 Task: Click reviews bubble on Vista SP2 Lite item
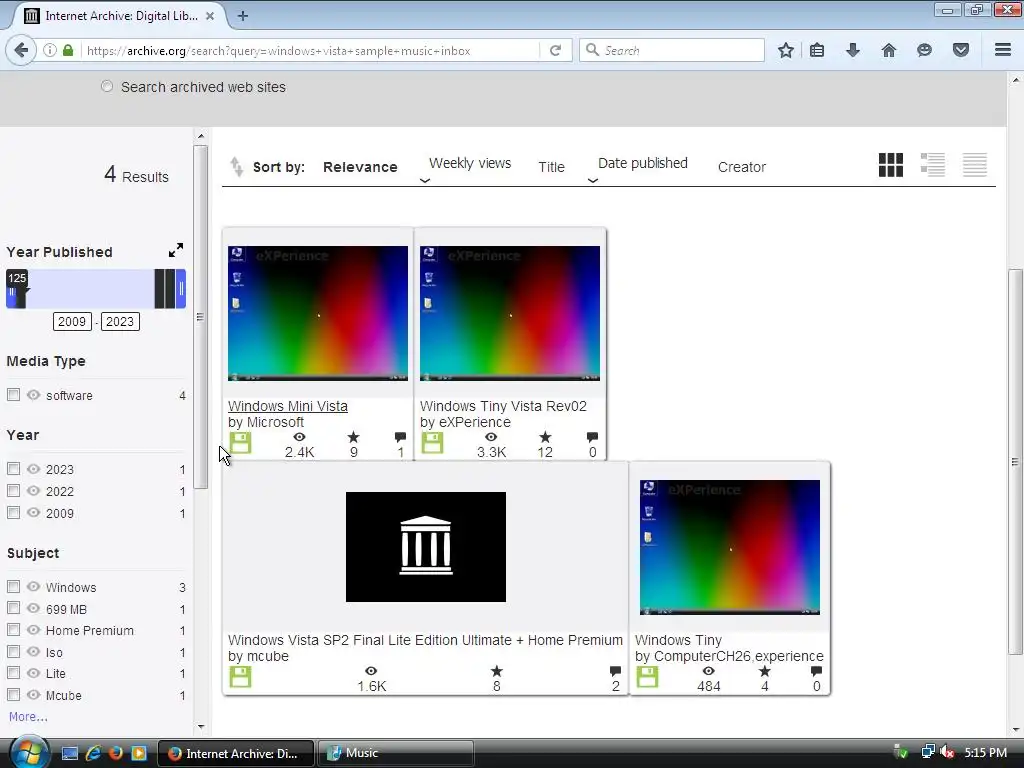[x=615, y=671]
